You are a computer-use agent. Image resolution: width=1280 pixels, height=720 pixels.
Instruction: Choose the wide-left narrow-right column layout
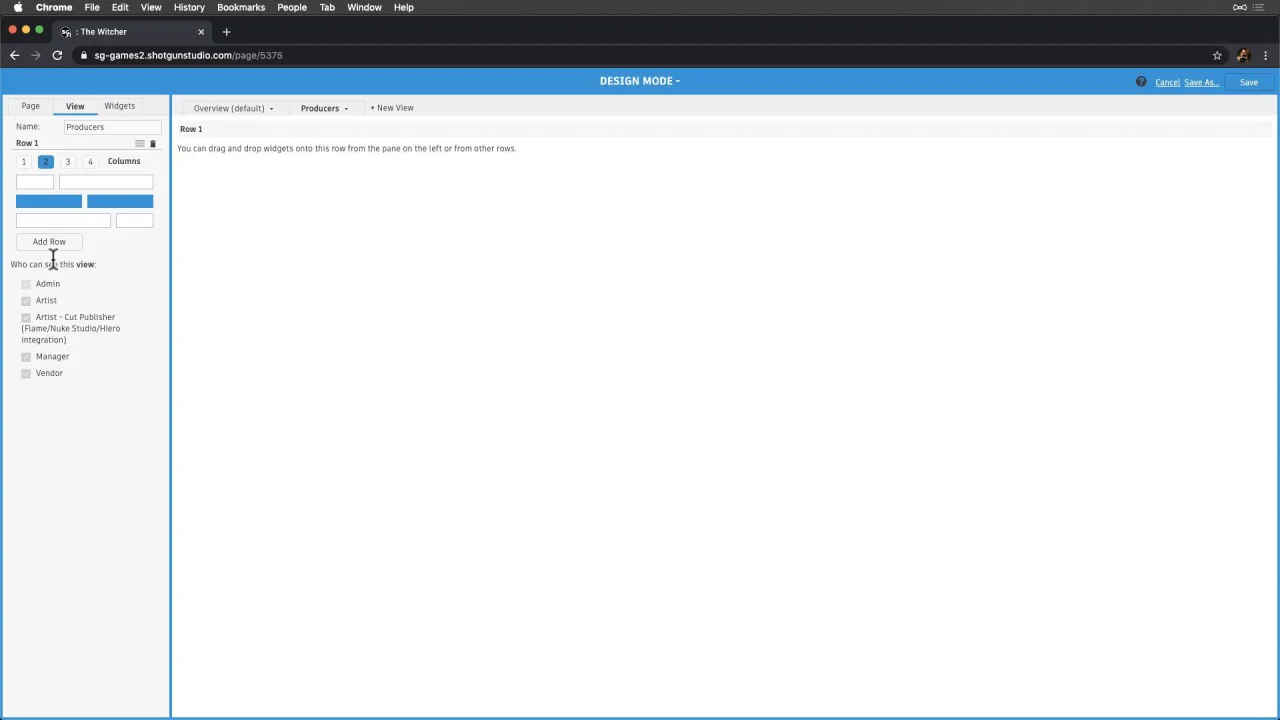pos(84,221)
